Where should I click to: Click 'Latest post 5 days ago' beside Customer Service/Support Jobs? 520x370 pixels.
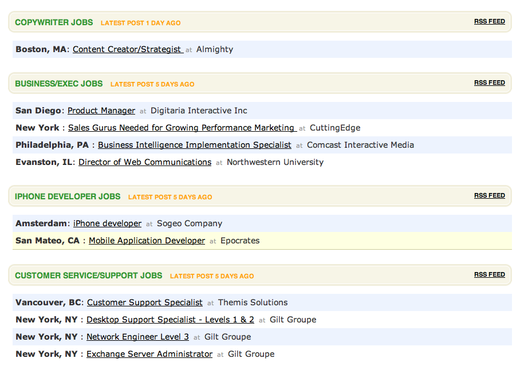point(212,276)
